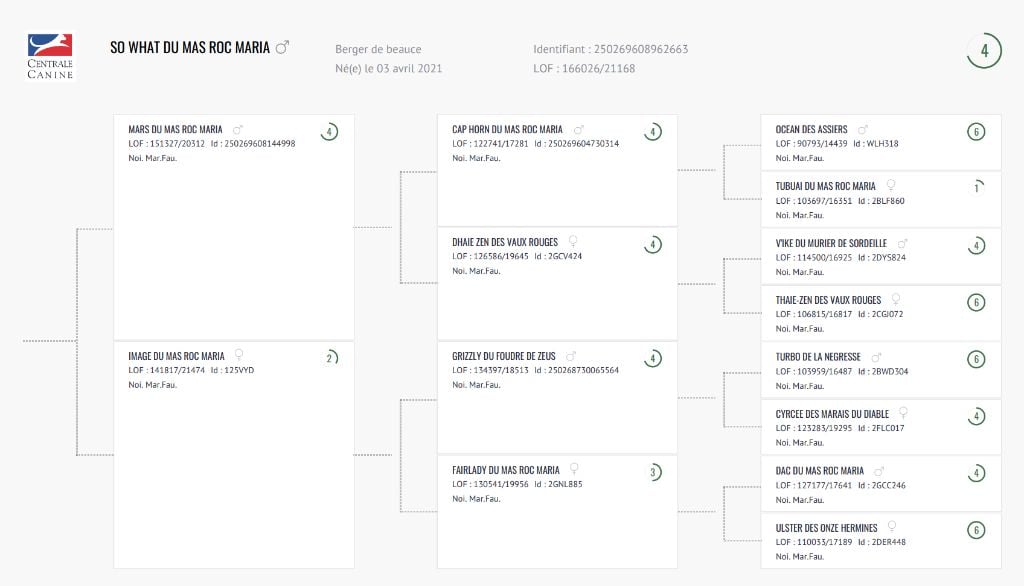Screen dimensions: 1024x586
Task: Open CYRCEE DES MARAIS DU DIABLE entry
Action: pos(832,414)
